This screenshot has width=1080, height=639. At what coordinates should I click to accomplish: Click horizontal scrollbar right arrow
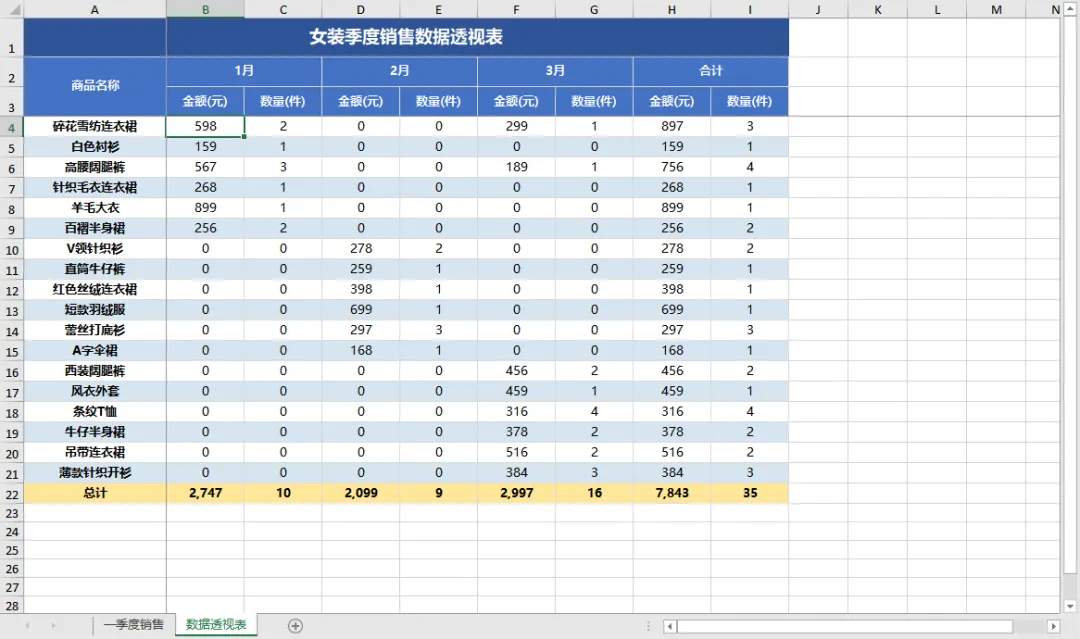[1053, 626]
